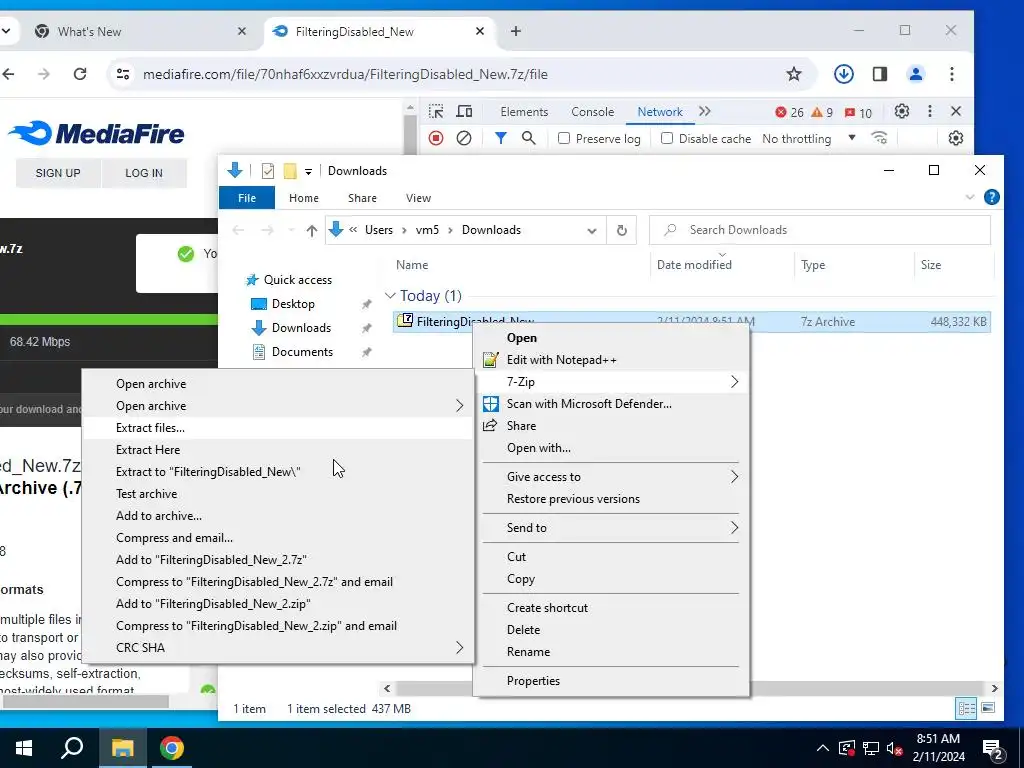Viewport: 1024px width, 768px height.
Task: Open Chrome three-dot menu
Action: (952, 74)
